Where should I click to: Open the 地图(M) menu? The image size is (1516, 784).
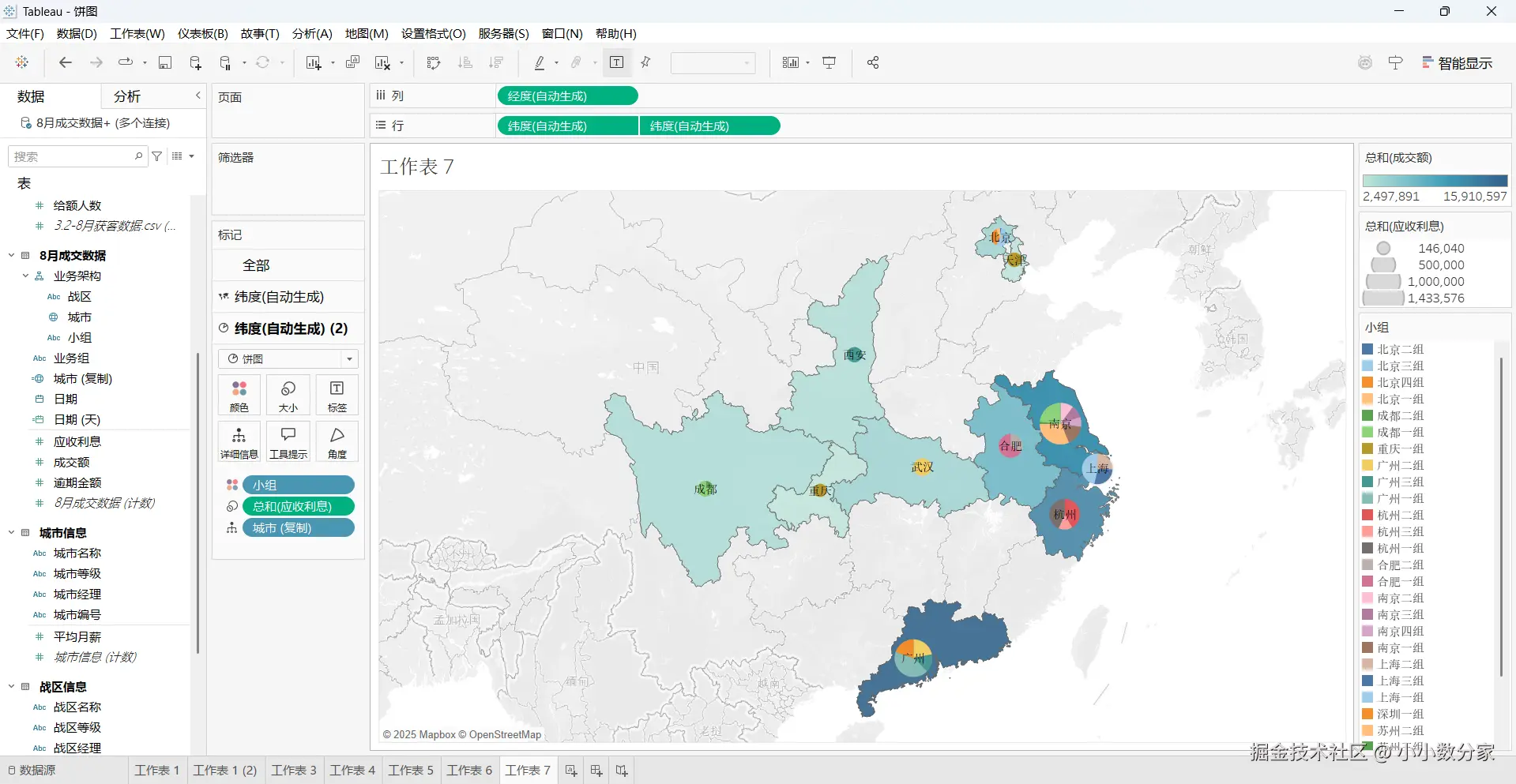367,34
